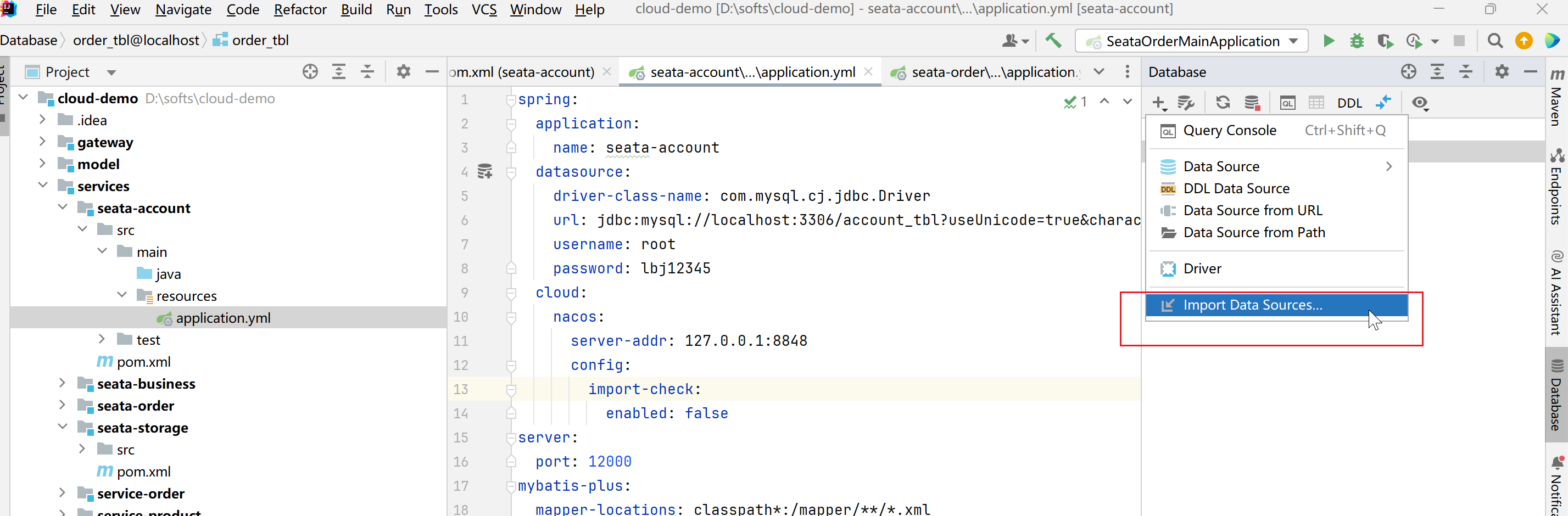This screenshot has height=516, width=1568.
Task: Select application.yml in the project tree
Action: click(x=223, y=318)
